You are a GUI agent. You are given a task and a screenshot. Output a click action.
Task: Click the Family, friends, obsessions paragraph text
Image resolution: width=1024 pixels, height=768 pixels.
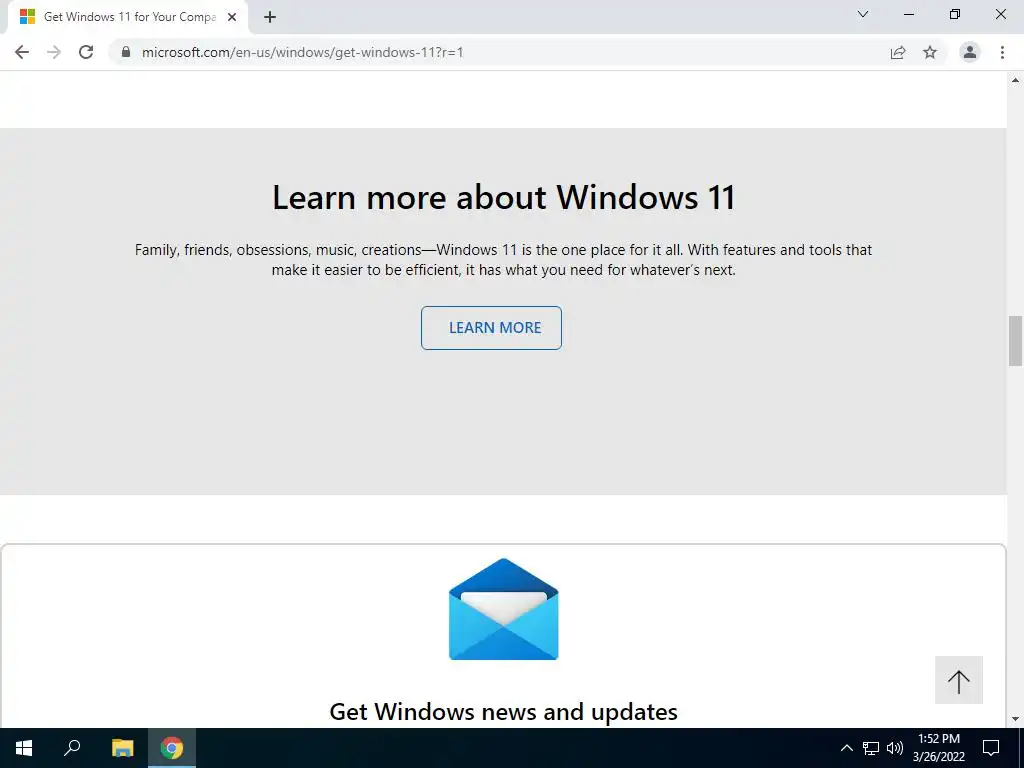pyautogui.click(x=504, y=259)
